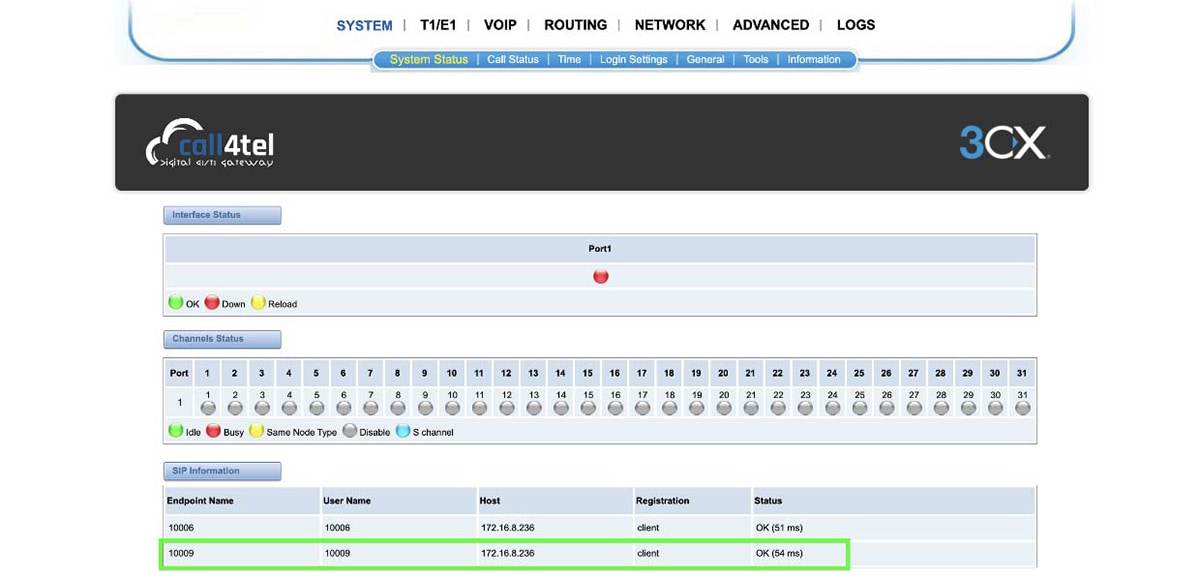Image resolution: width=1200 pixels, height=580 pixels.
Task: Click channel 8 disabled status icon
Action: coord(398,408)
